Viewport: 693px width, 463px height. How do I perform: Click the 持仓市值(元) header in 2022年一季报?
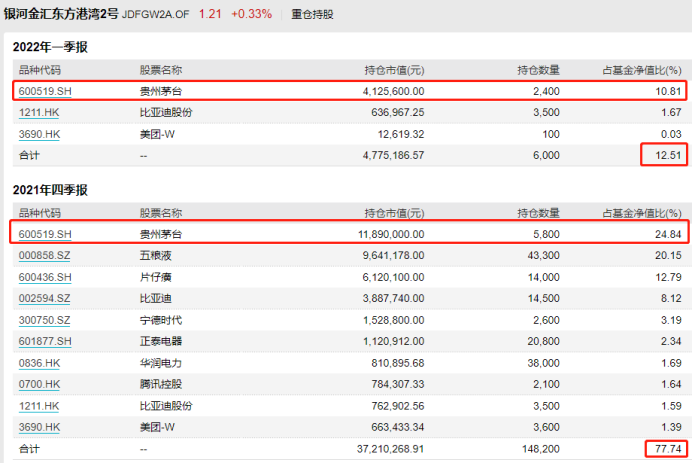coord(394,70)
